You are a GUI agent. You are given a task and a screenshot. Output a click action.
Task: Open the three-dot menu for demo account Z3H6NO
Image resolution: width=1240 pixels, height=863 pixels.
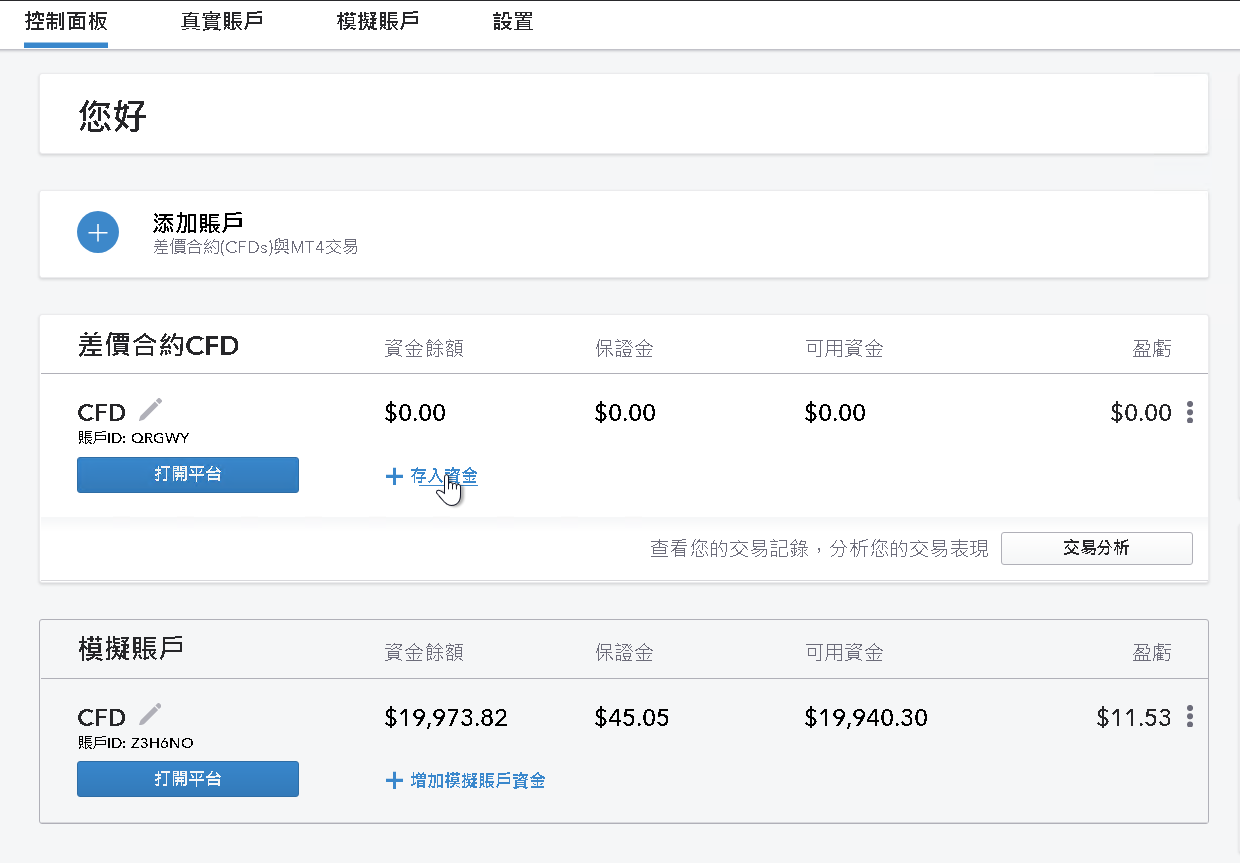[1190, 715]
